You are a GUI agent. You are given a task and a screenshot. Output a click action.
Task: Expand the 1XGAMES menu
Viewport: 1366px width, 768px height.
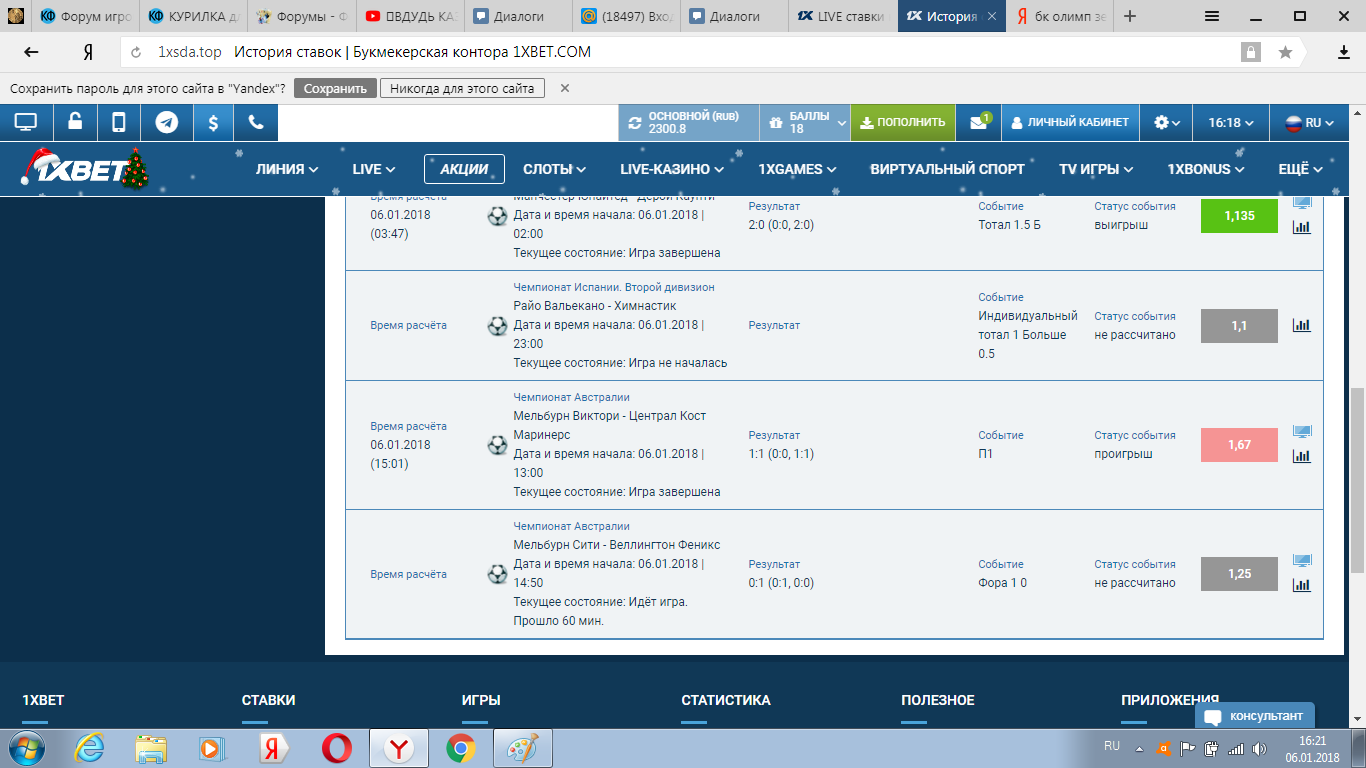pyautogui.click(x=797, y=169)
